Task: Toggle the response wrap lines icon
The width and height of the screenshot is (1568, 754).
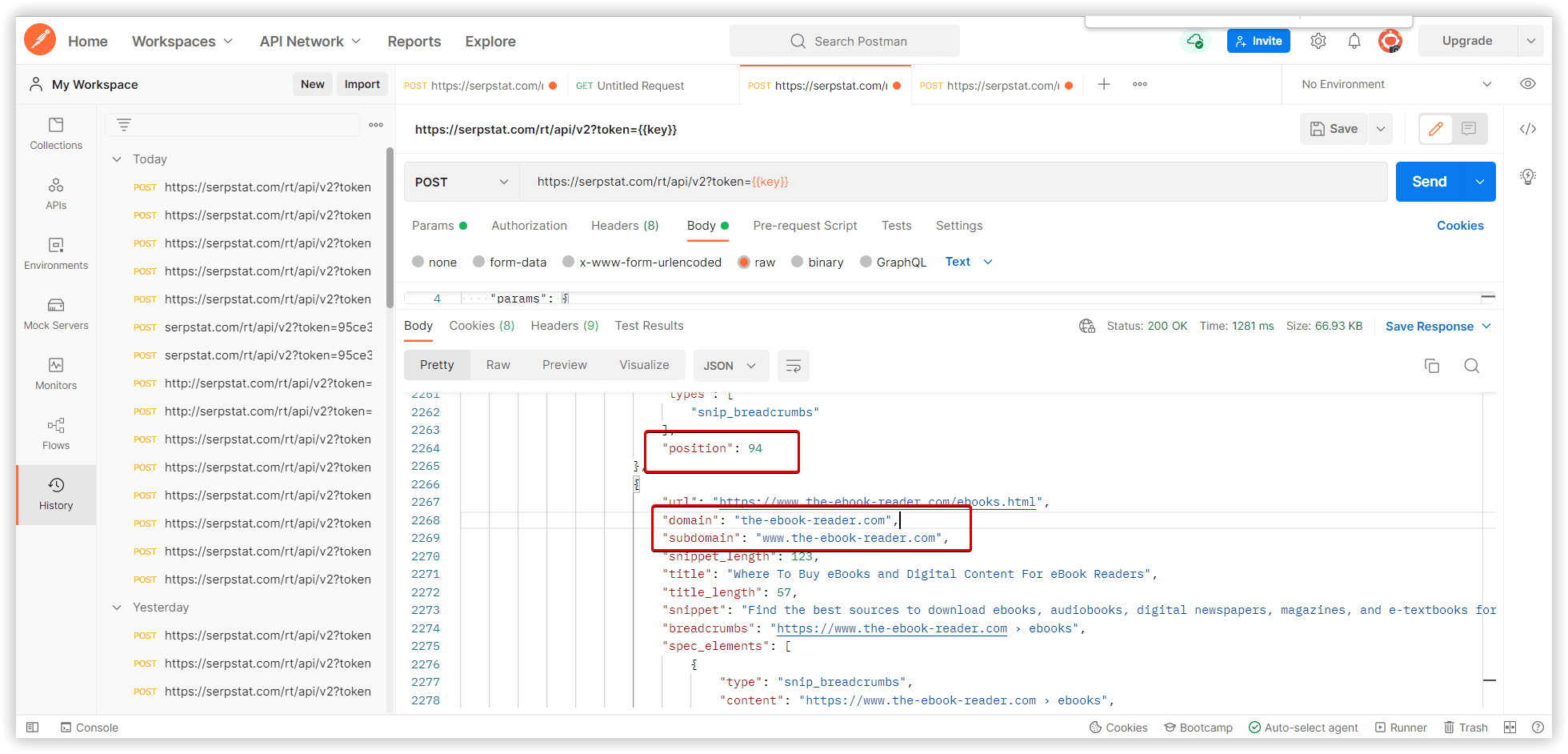Action: pyautogui.click(x=794, y=366)
